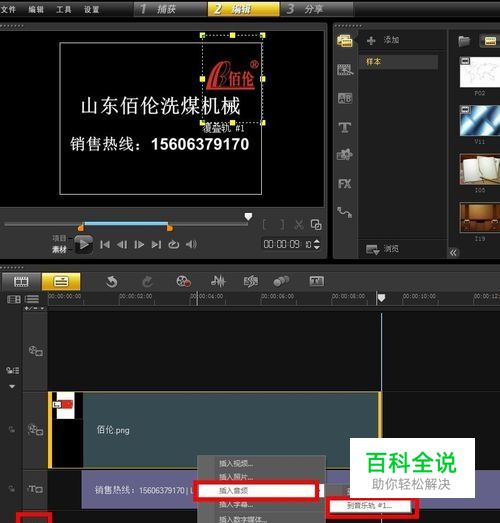Open the Motion Tracking icon
Image resolution: width=500 pixels, height=523 pixels.
[x=281, y=282]
